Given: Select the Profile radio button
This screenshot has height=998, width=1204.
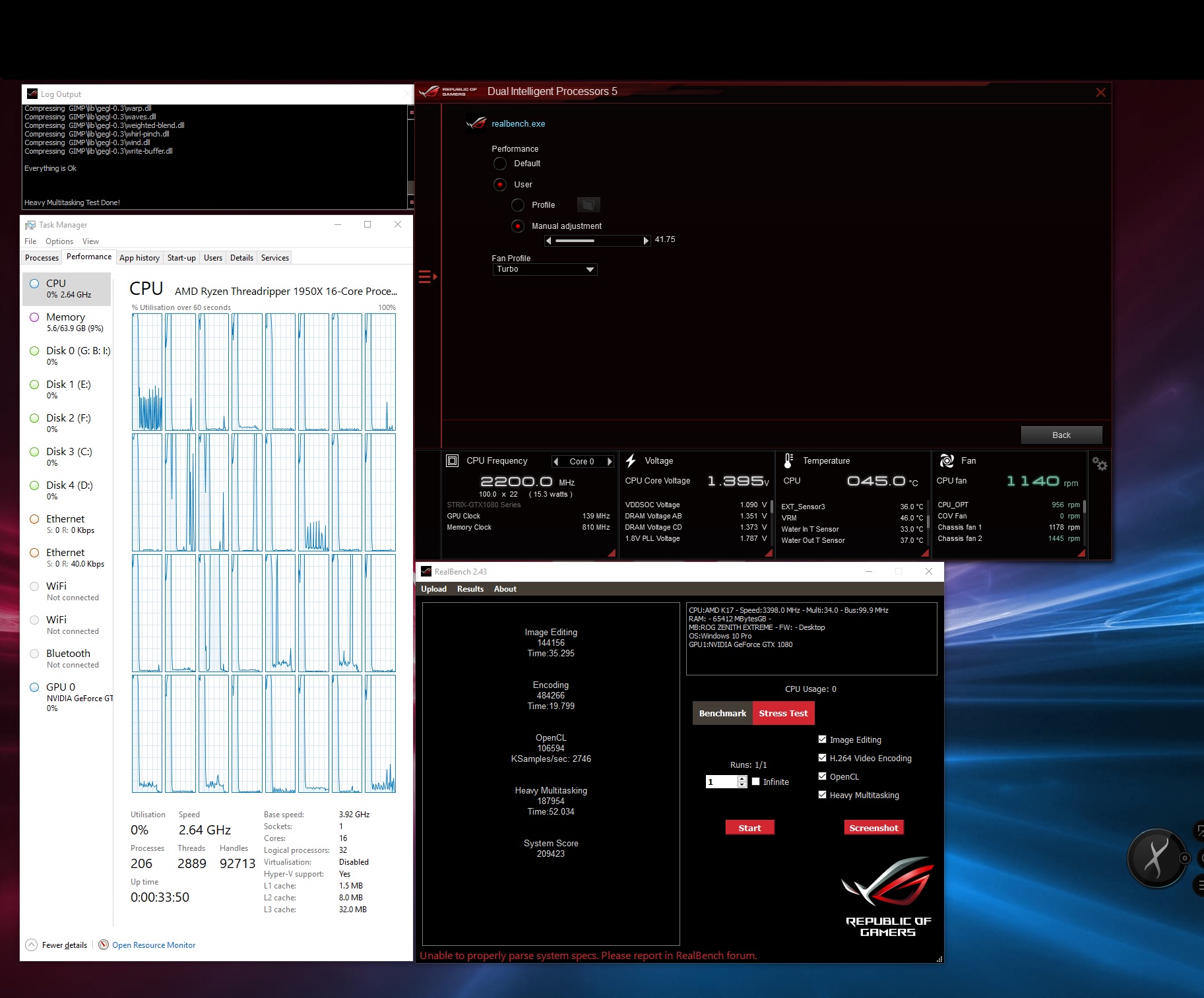Looking at the screenshot, I should click(x=518, y=205).
